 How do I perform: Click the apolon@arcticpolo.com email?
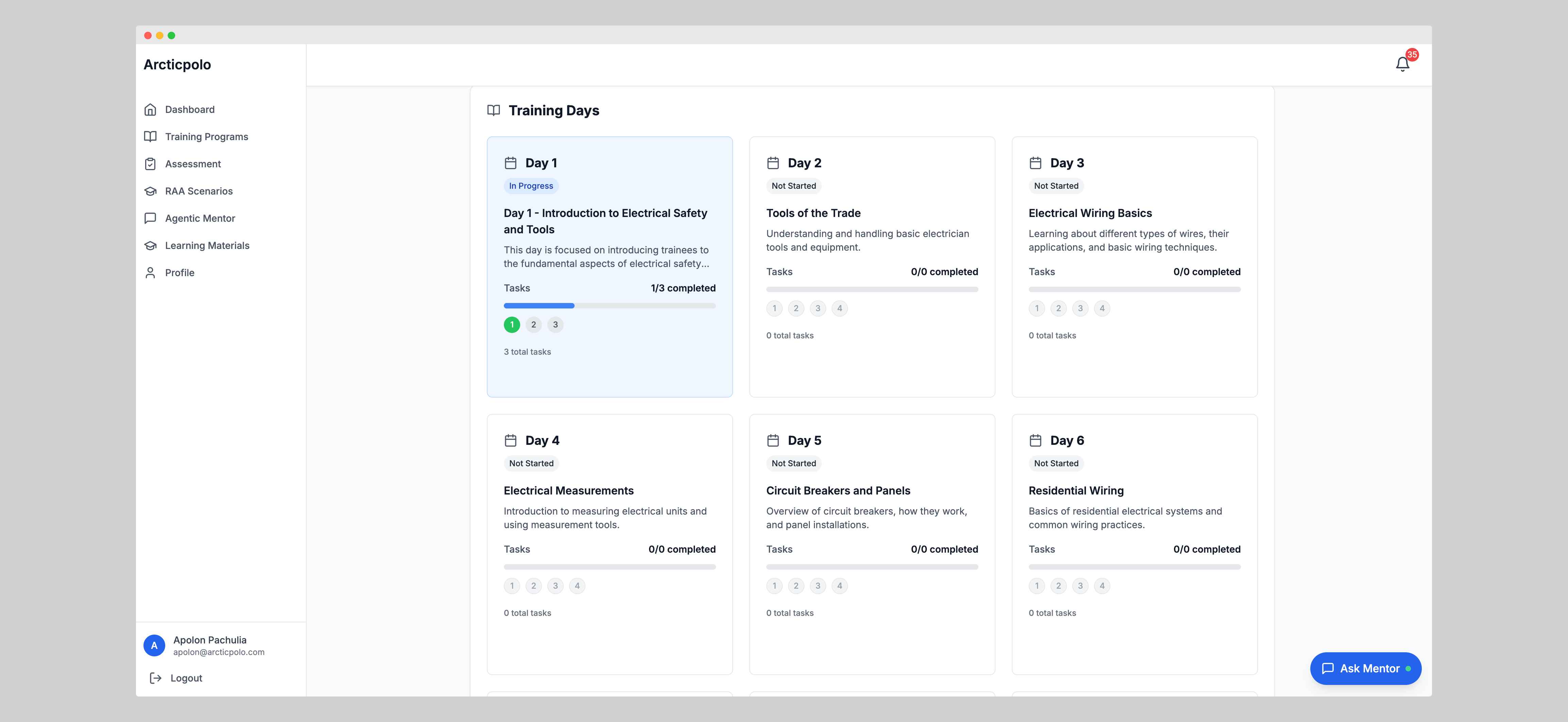tap(219, 652)
